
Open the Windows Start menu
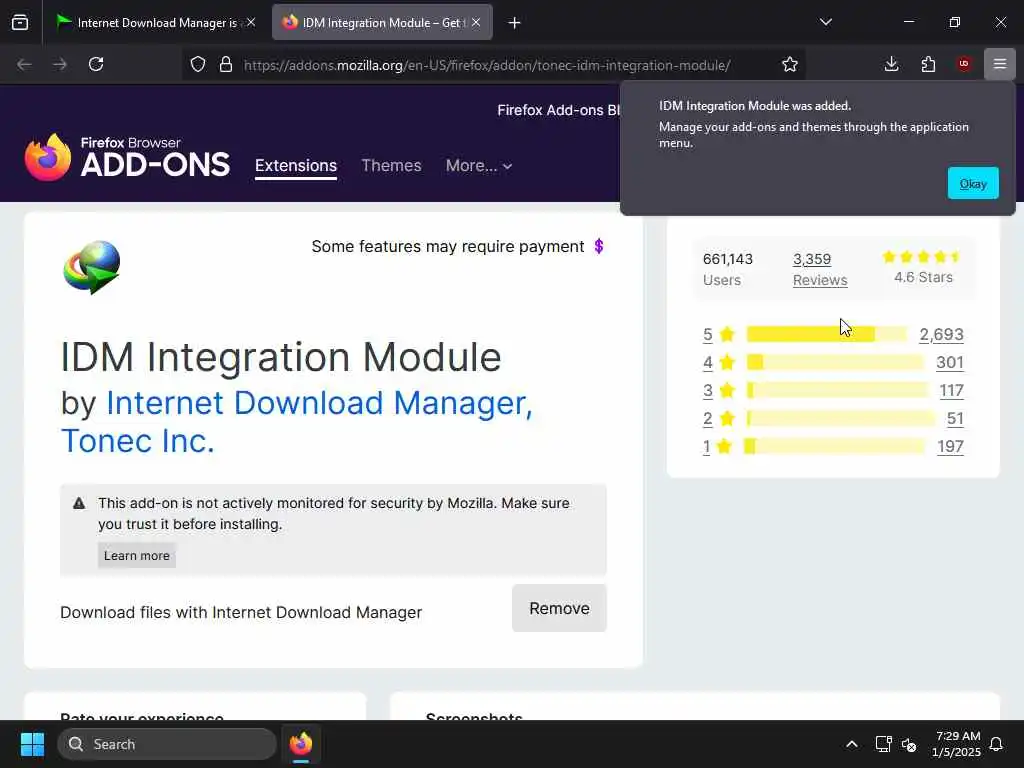click(32, 744)
